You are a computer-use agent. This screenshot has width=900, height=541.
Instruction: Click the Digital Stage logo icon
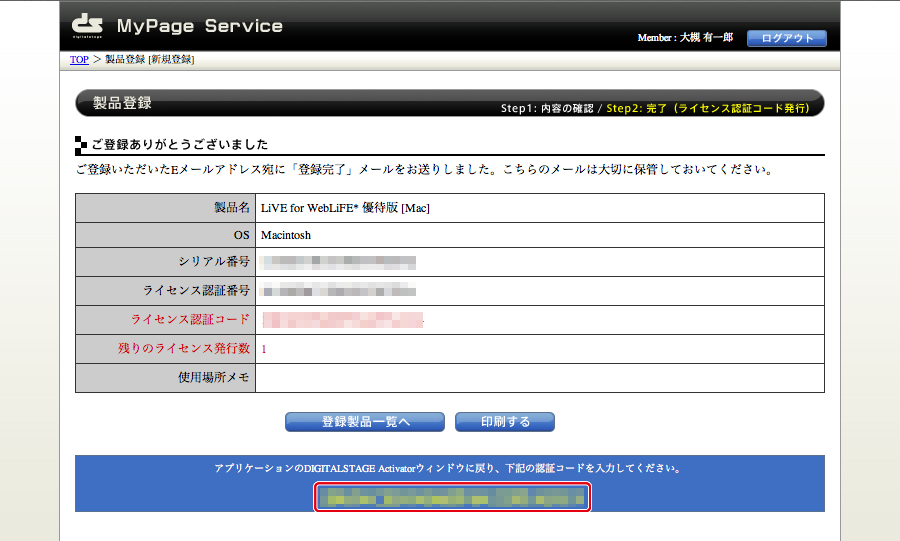87,26
